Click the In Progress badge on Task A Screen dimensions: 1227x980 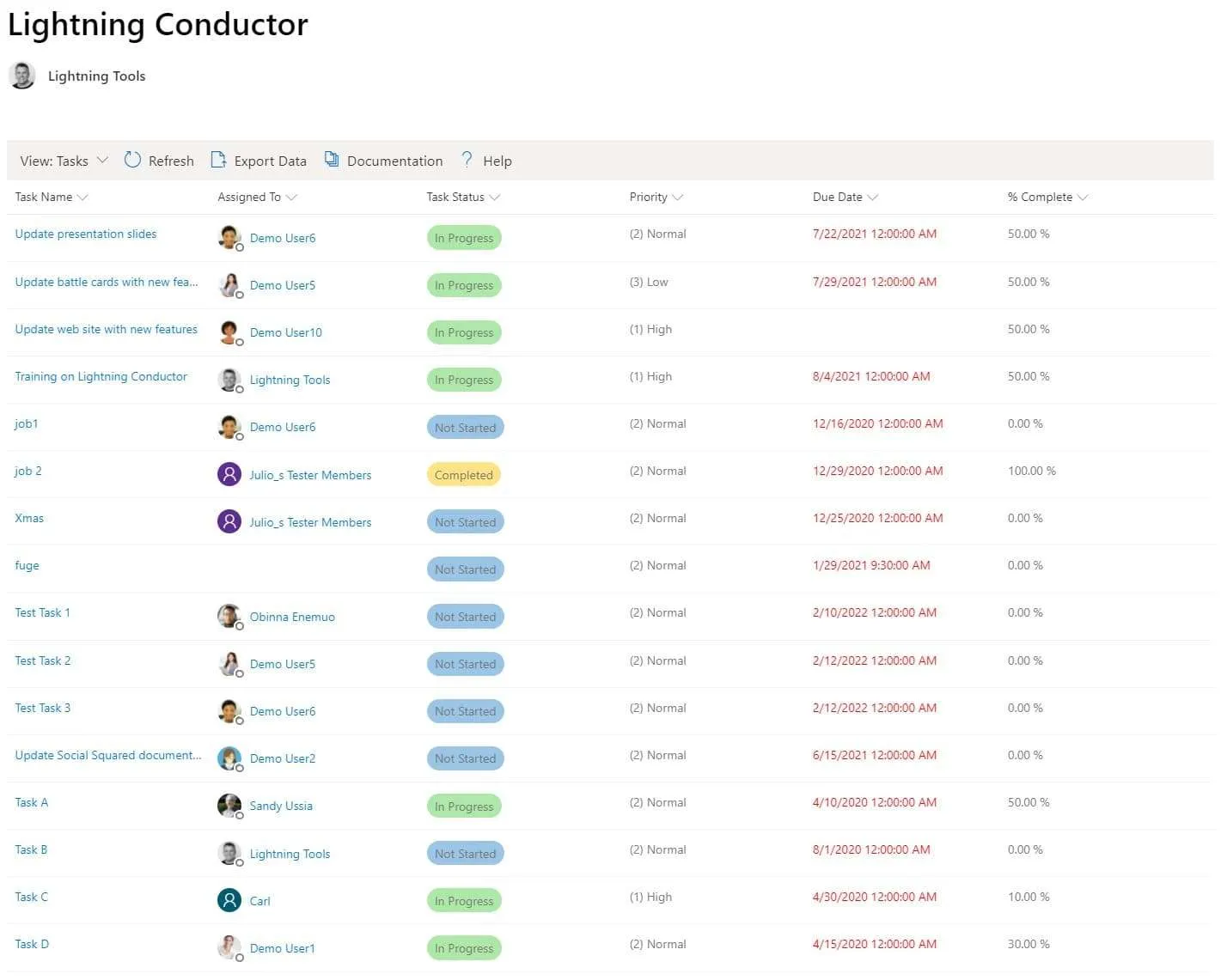tap(463, 806)
